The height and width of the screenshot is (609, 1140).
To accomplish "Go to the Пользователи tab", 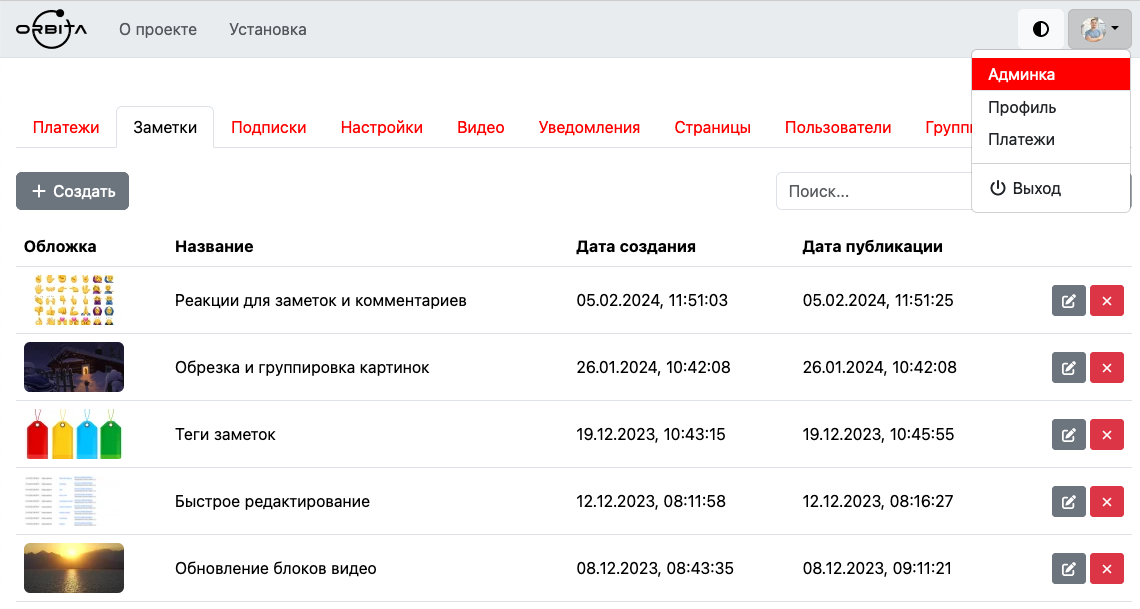I will (837, 127).
